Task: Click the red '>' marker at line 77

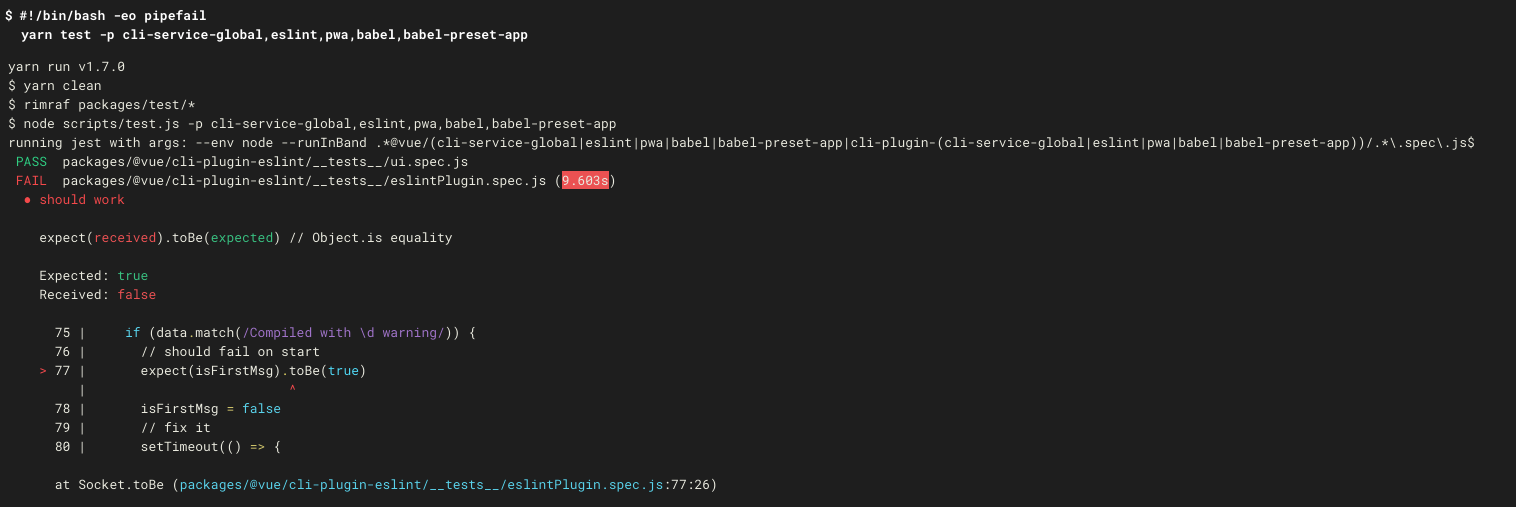Action: point(43,371)
